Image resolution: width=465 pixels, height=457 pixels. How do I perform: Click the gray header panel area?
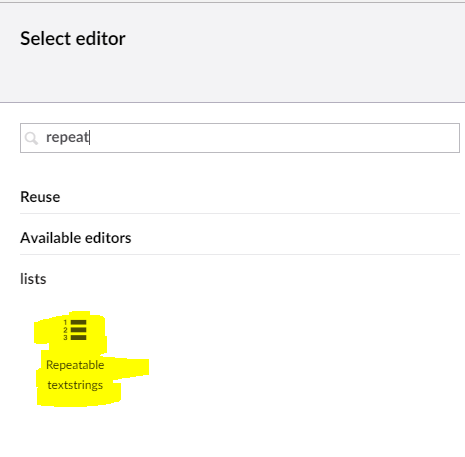[x=232, y=53]
